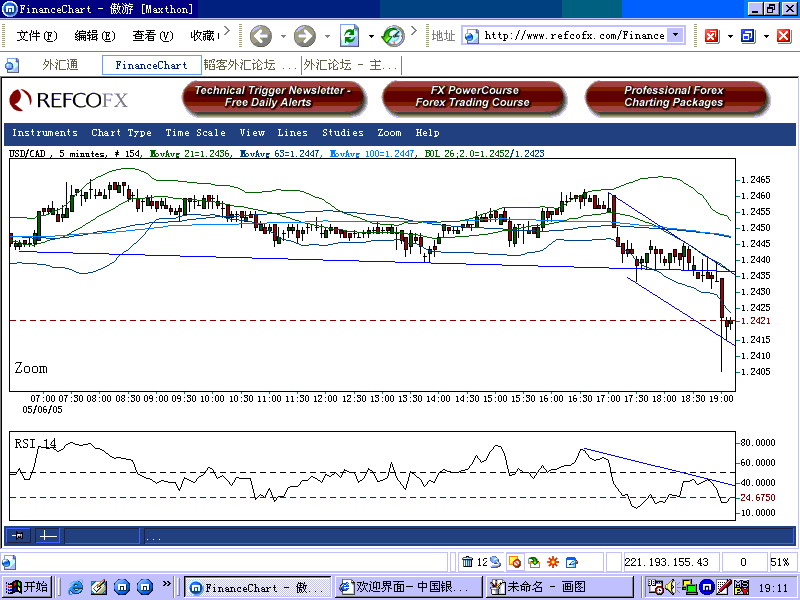The width and height of the screenshot is (800, 600).
Task: Click the trash can icon in status bar
Action: click(467, 561)
